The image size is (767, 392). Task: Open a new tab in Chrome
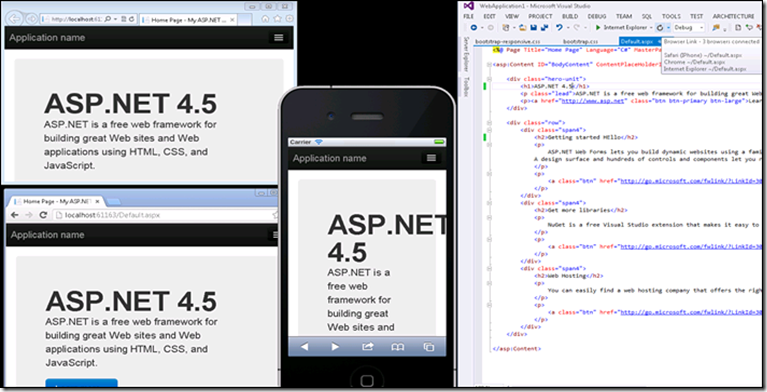[113, 201]
